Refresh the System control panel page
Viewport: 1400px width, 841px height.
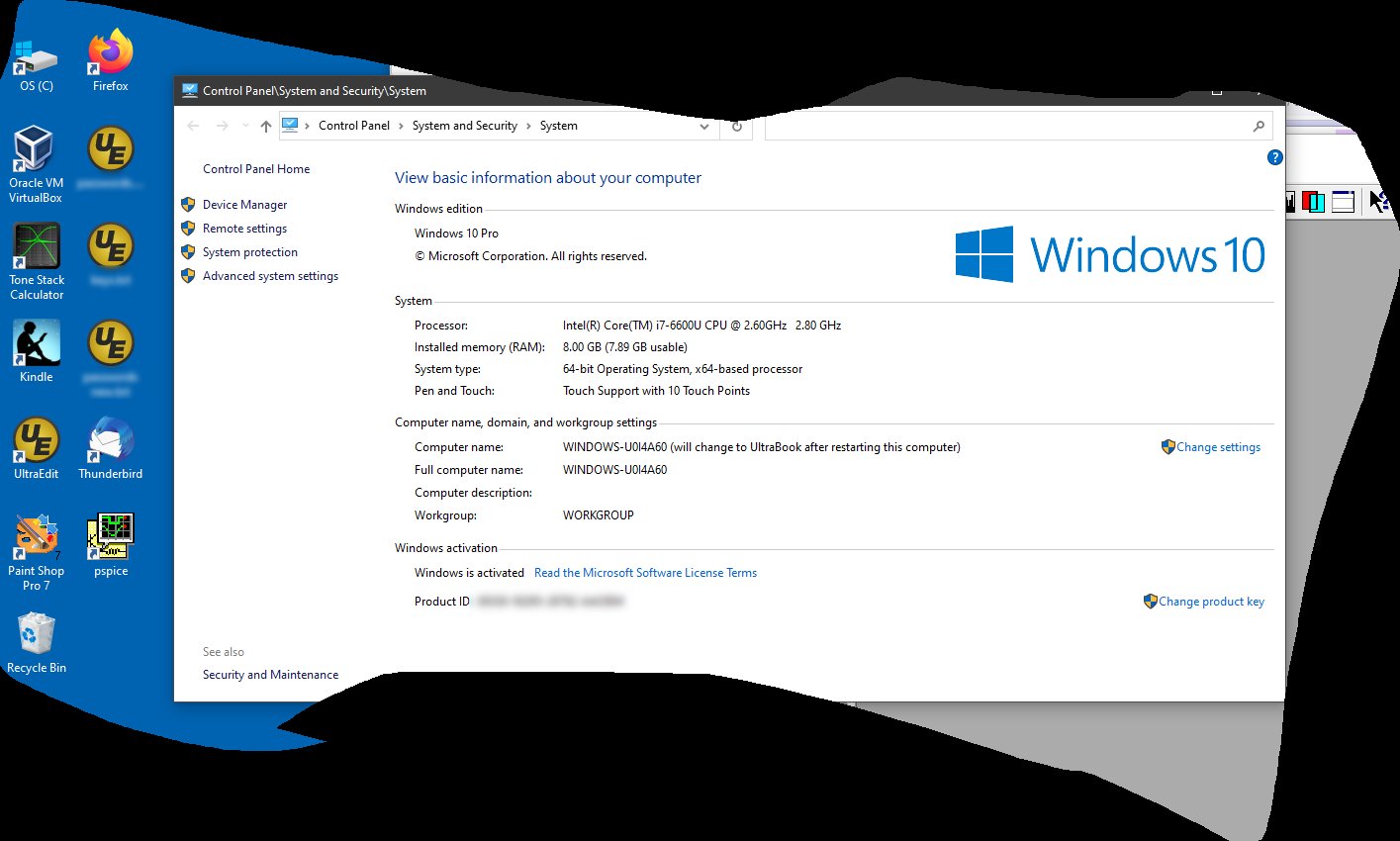coord(737,126)
